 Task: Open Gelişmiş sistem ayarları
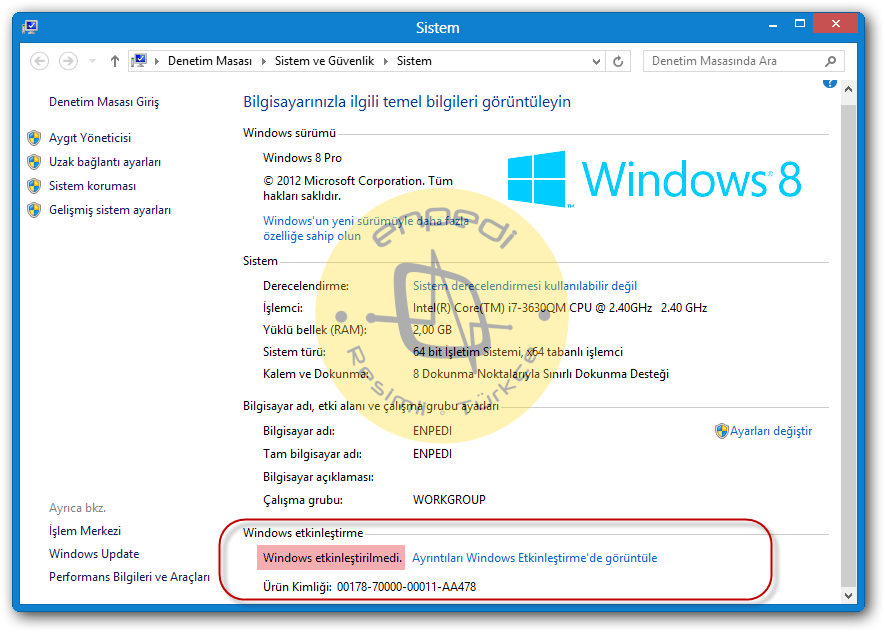coord(110,210)
